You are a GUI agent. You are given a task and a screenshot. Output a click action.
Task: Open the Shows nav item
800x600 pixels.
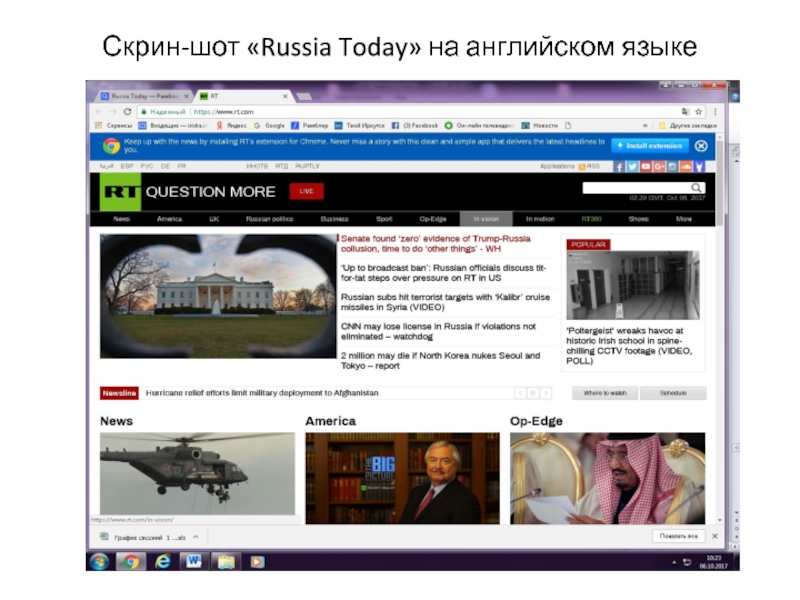638,219
